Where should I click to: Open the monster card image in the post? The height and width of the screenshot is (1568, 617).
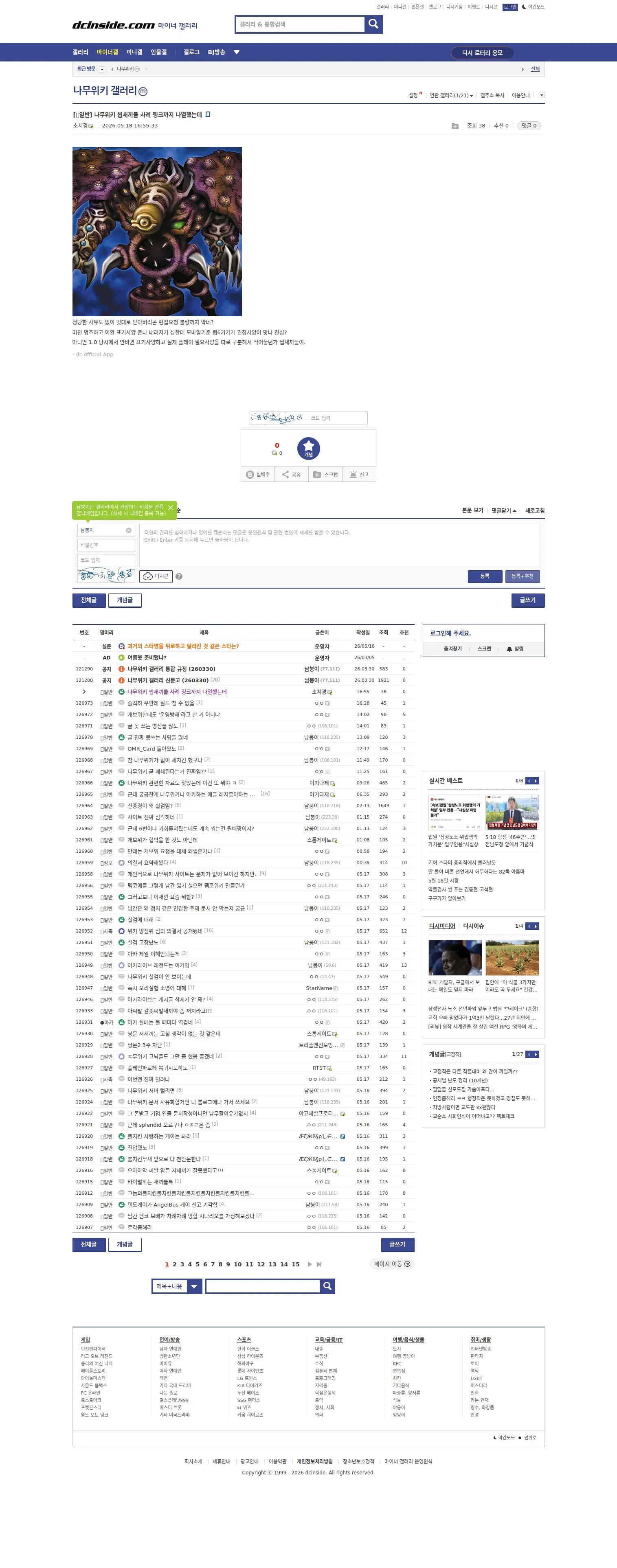point(157,231)
